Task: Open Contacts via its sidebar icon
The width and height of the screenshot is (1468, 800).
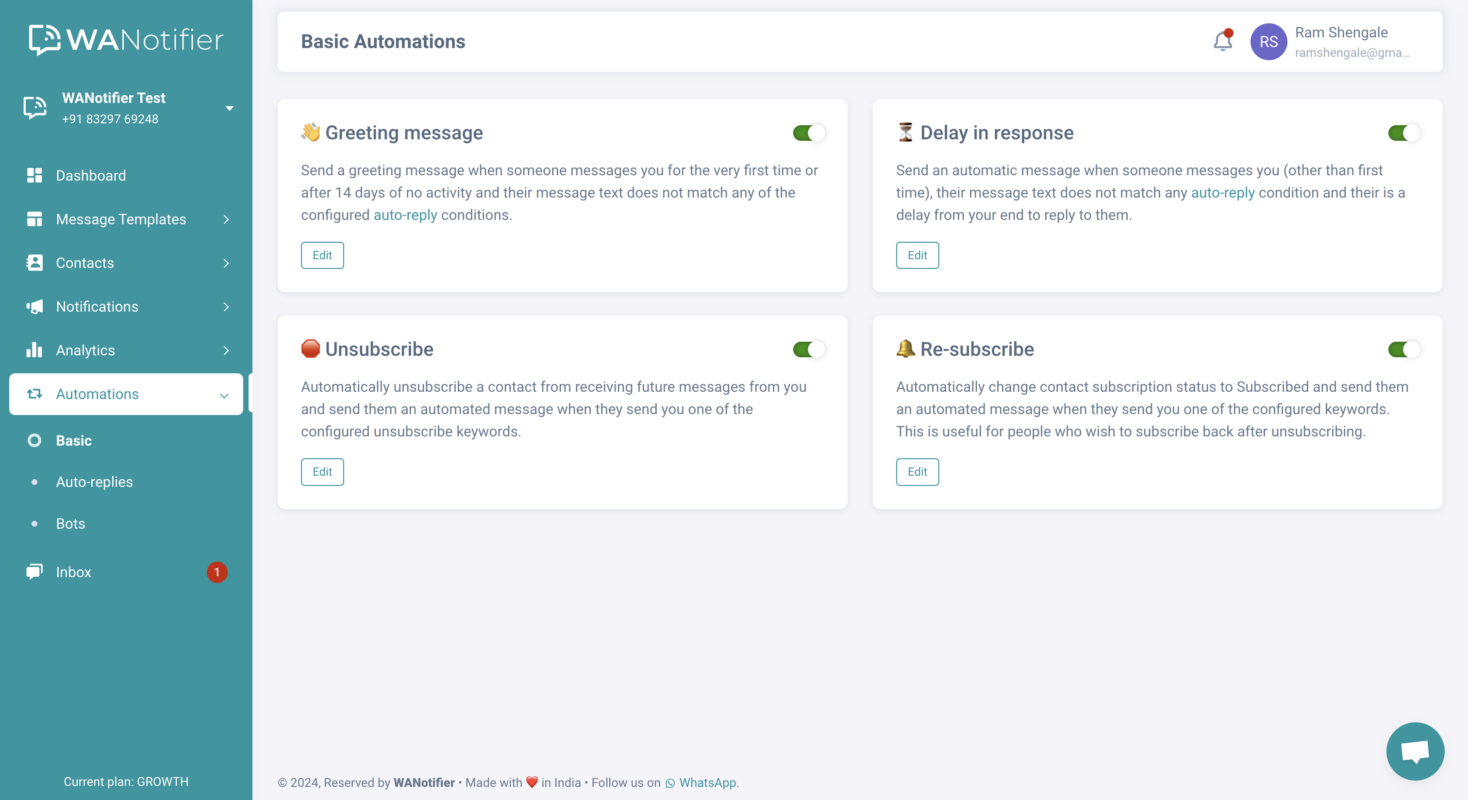Action: pyautogui.click(x=34, y=262)
